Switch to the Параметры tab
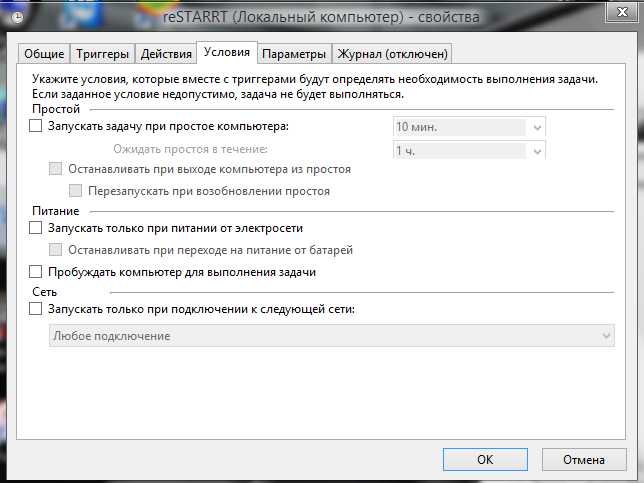Viewport: 644px width, 483px height. (x=294, y=53)
